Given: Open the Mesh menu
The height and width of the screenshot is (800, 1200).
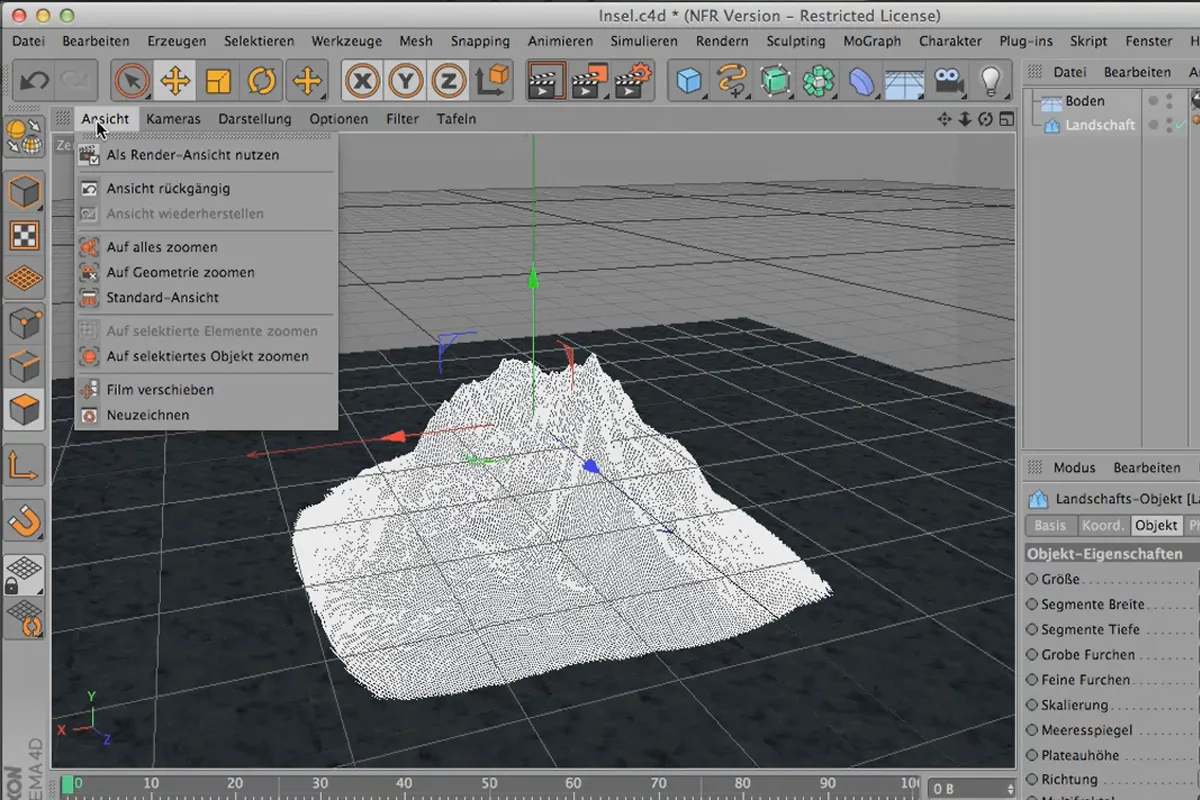Looking at the screenshot, I should (416, 41).
